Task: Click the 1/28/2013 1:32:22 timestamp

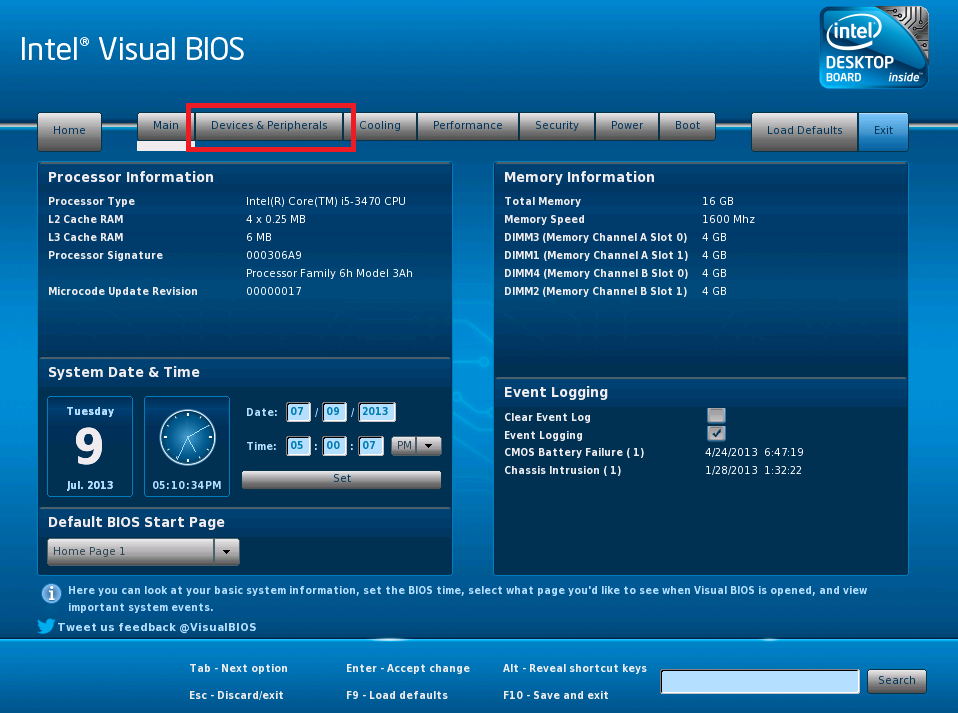Action: pyautogui.click(x=753, y=470)
